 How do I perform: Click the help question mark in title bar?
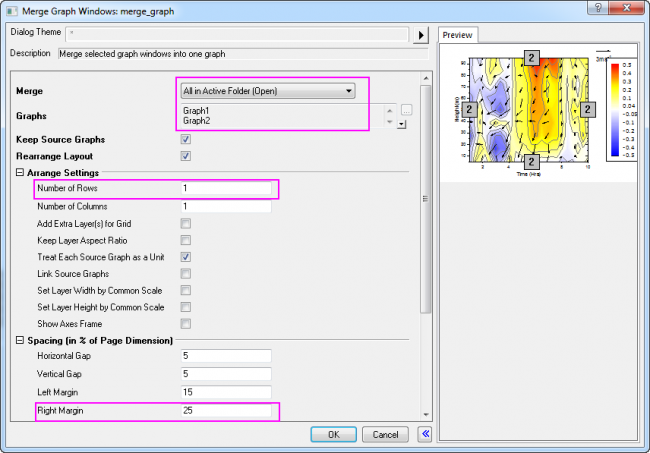(x=595, y=9)
